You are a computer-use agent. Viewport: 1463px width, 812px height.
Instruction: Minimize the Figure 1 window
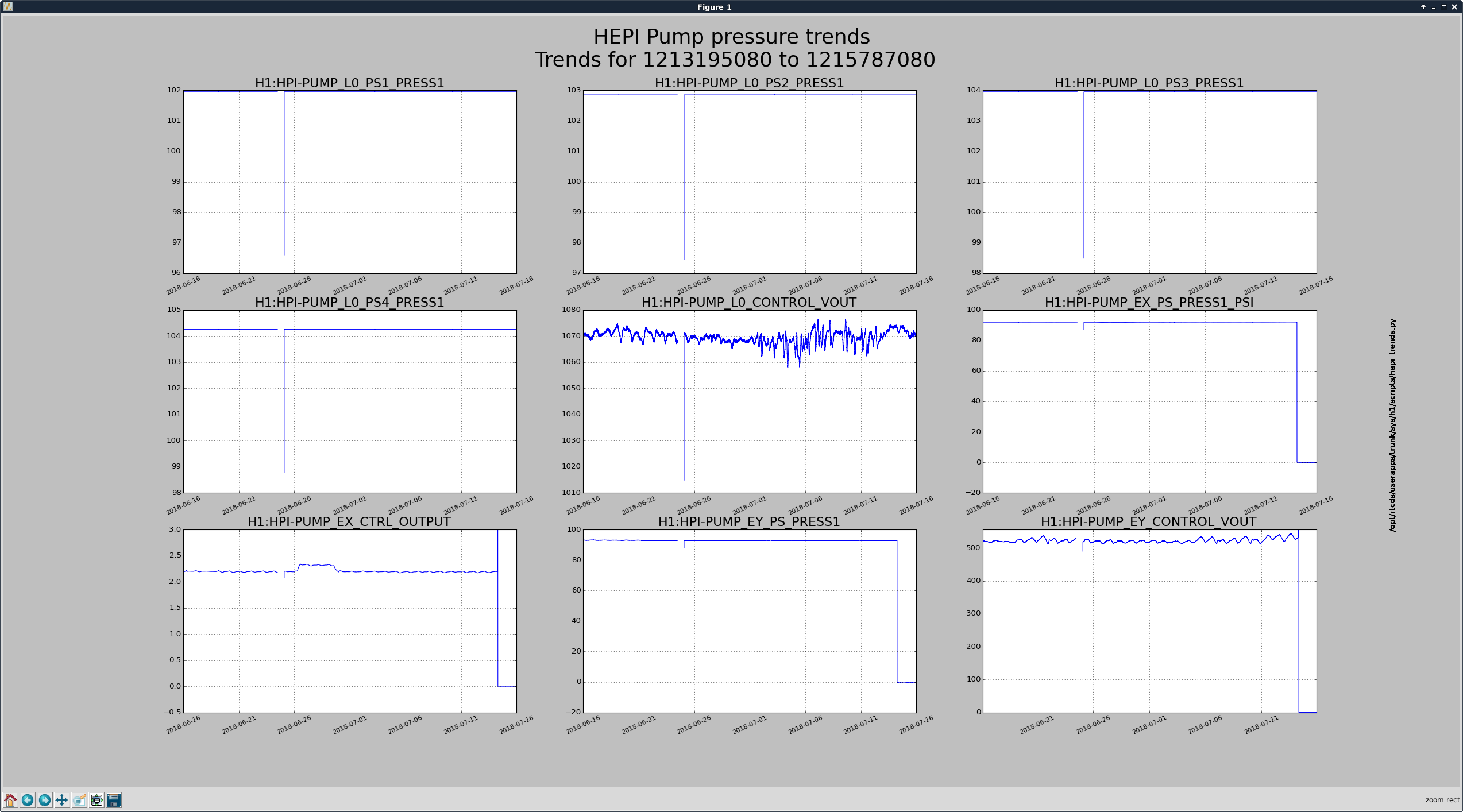click(1434, 7)
